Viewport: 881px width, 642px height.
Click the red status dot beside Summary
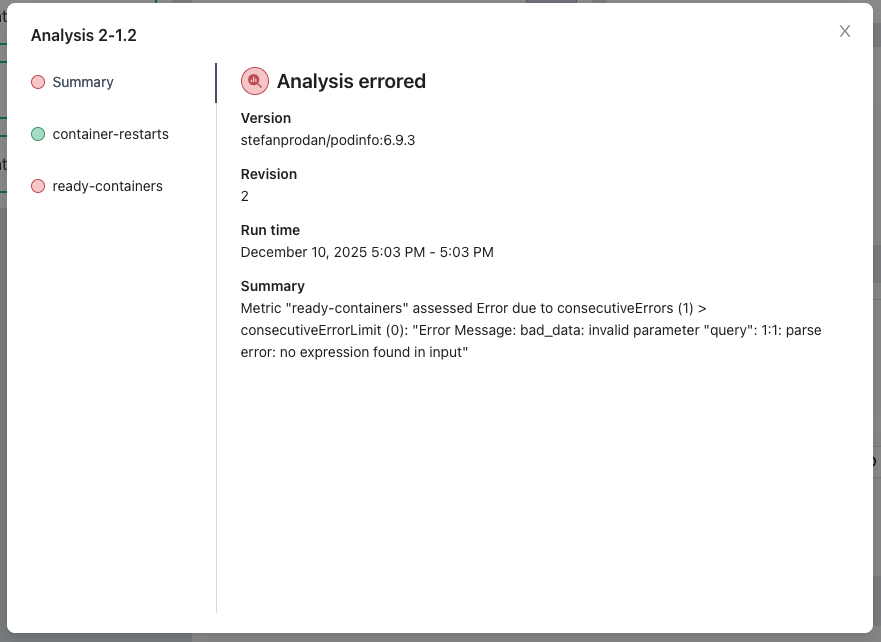(x=38, y=82)
